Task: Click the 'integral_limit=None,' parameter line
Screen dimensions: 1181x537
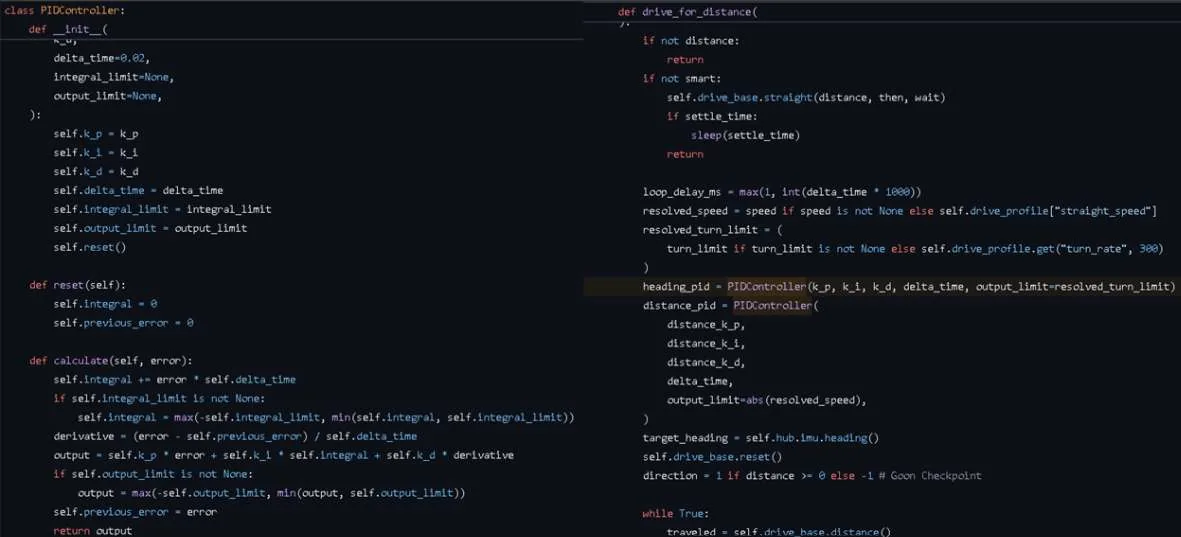Action: 114,77
